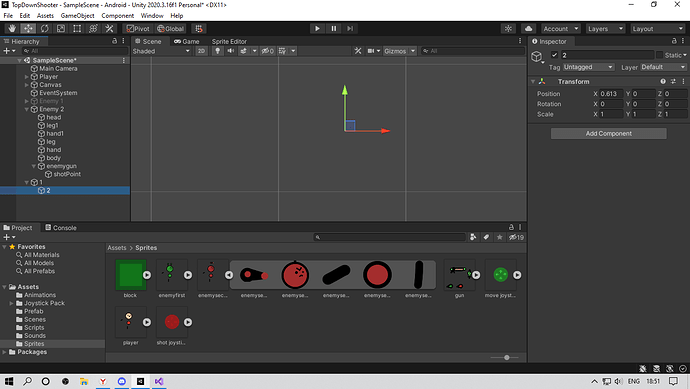Open Layout dropdown
Image resolution: width=690 pixels, height=389 pixels.
657,29
